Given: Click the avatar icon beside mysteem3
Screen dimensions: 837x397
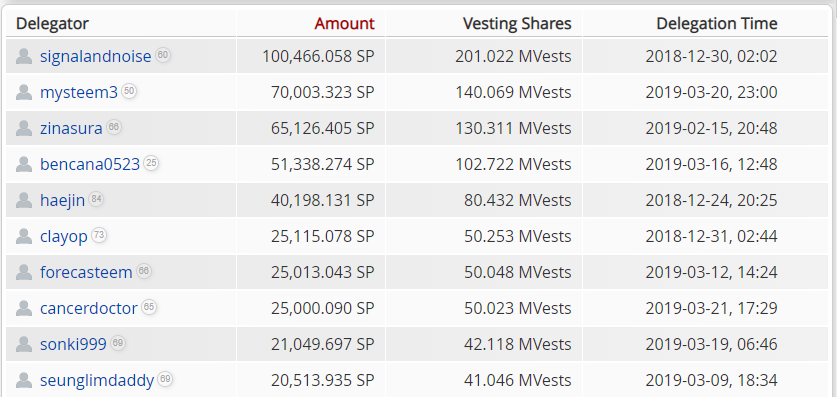Looking at the screenshot, I should click(x=24, y=92).
